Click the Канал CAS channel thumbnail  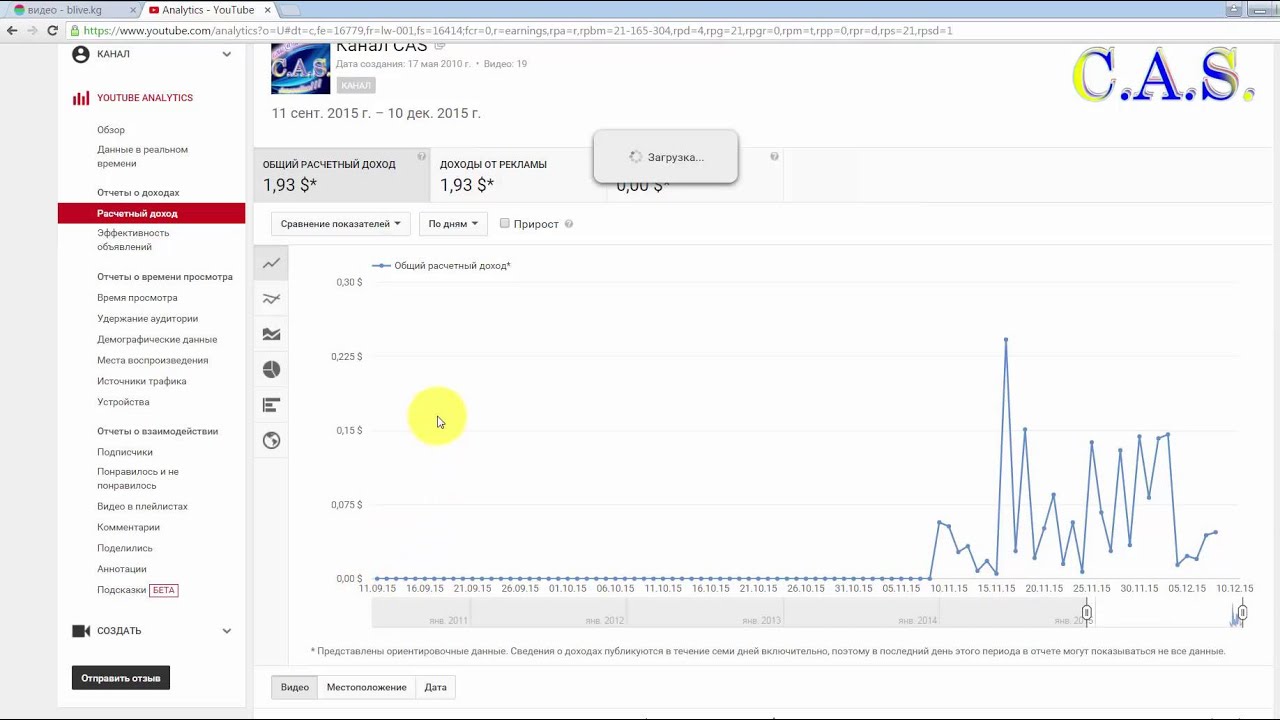pyautogui.click(x=300, y=69)
